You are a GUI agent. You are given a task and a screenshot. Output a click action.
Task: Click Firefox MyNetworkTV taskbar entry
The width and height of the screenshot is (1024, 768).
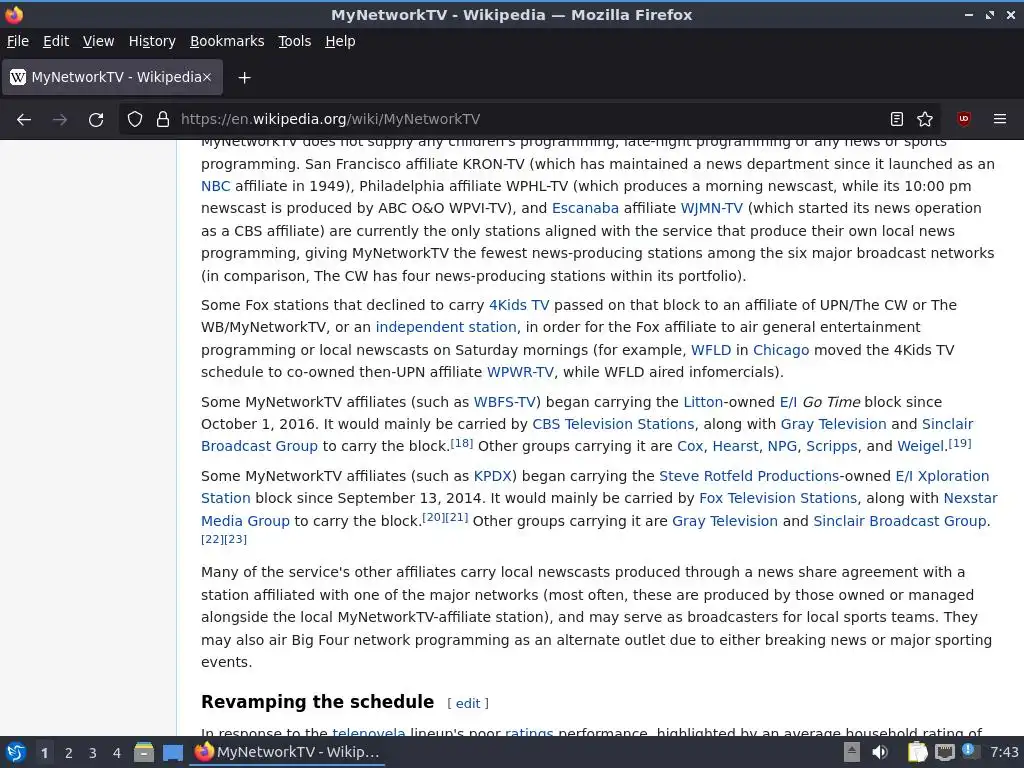click(x=287, y=752)
